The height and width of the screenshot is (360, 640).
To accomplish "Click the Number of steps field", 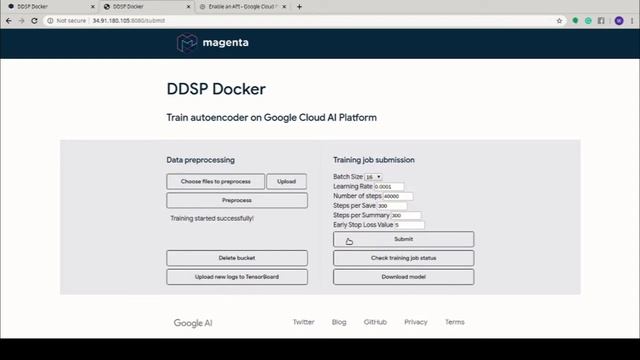I will pos(398,196).
